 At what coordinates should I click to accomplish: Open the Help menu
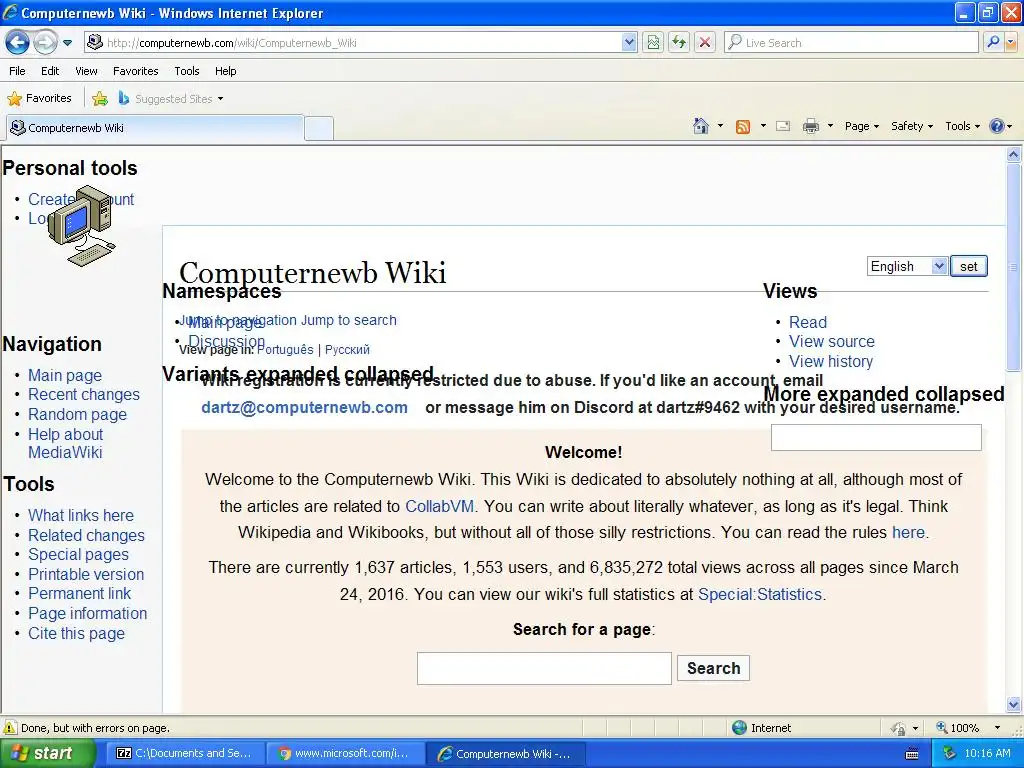tap(225, 71)
